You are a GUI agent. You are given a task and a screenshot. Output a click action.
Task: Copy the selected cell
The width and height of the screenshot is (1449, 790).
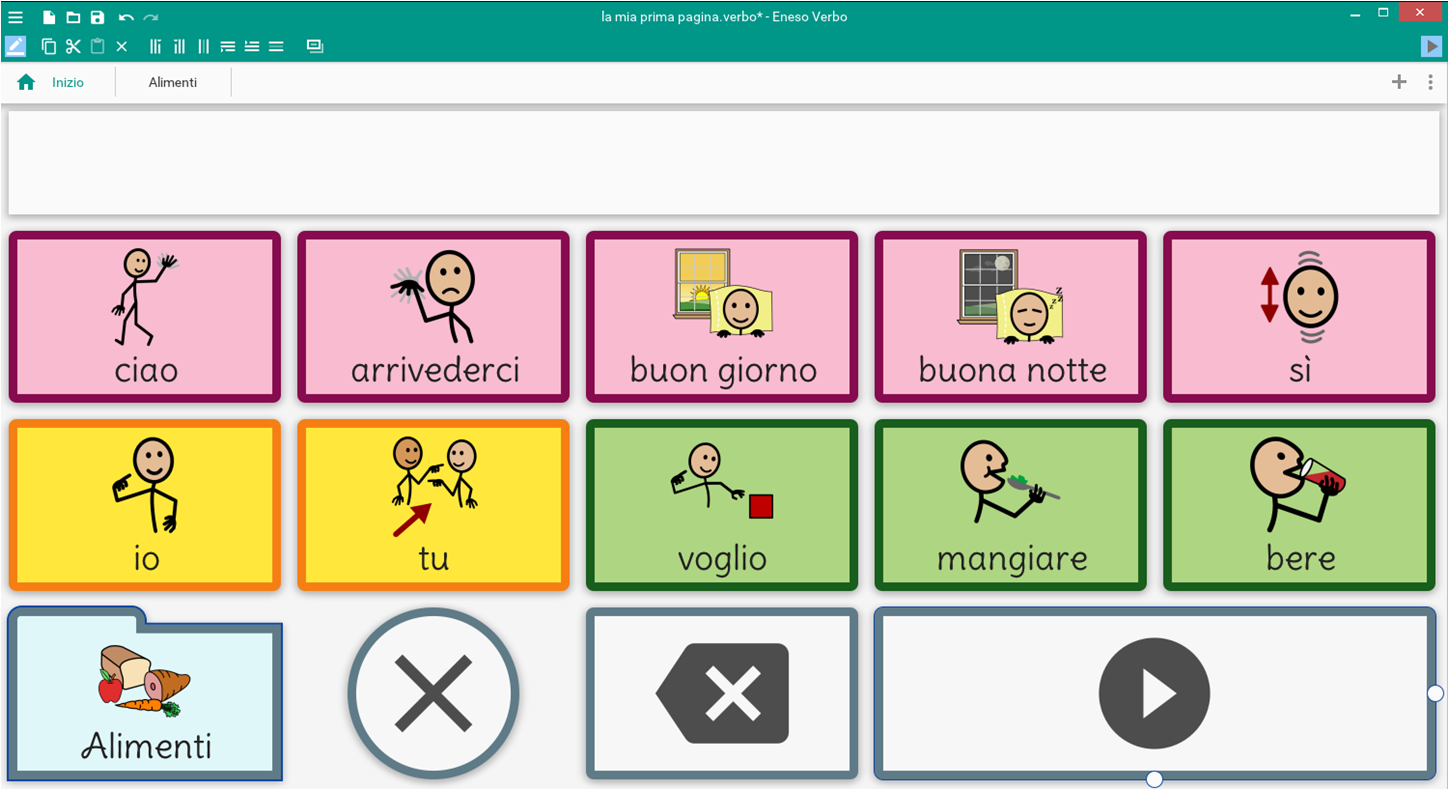[49, 46]
